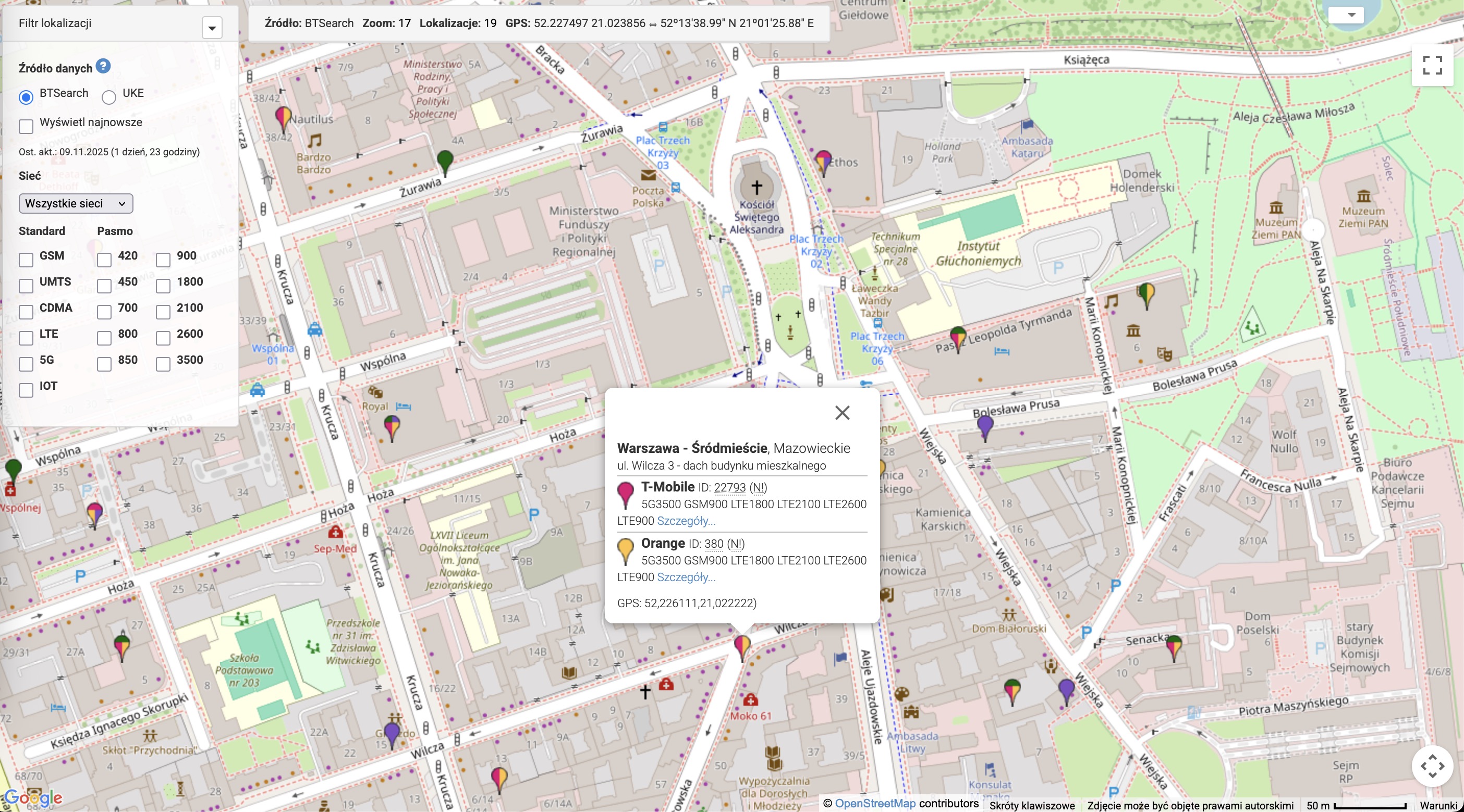
Task: Click the dark green marker on Żurawia street
Action: click(x=445, y=160)
